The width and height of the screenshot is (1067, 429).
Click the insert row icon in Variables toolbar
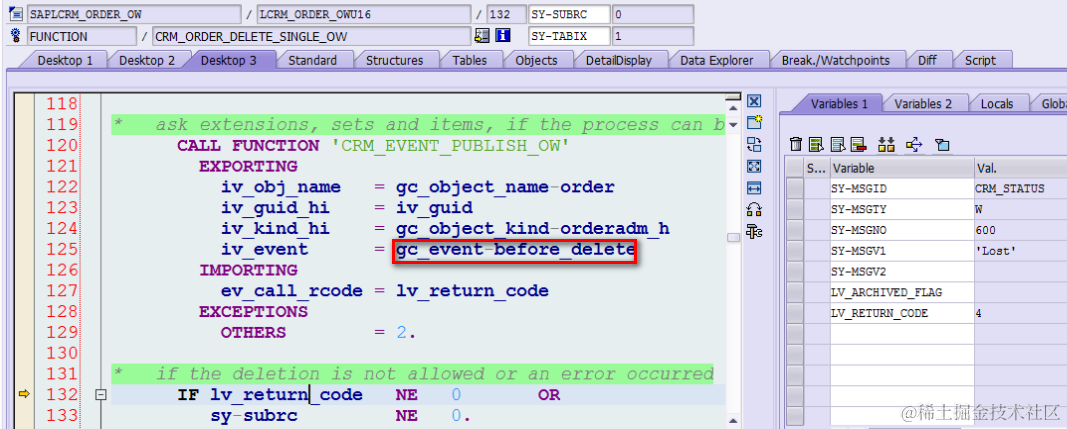(837, 144)
